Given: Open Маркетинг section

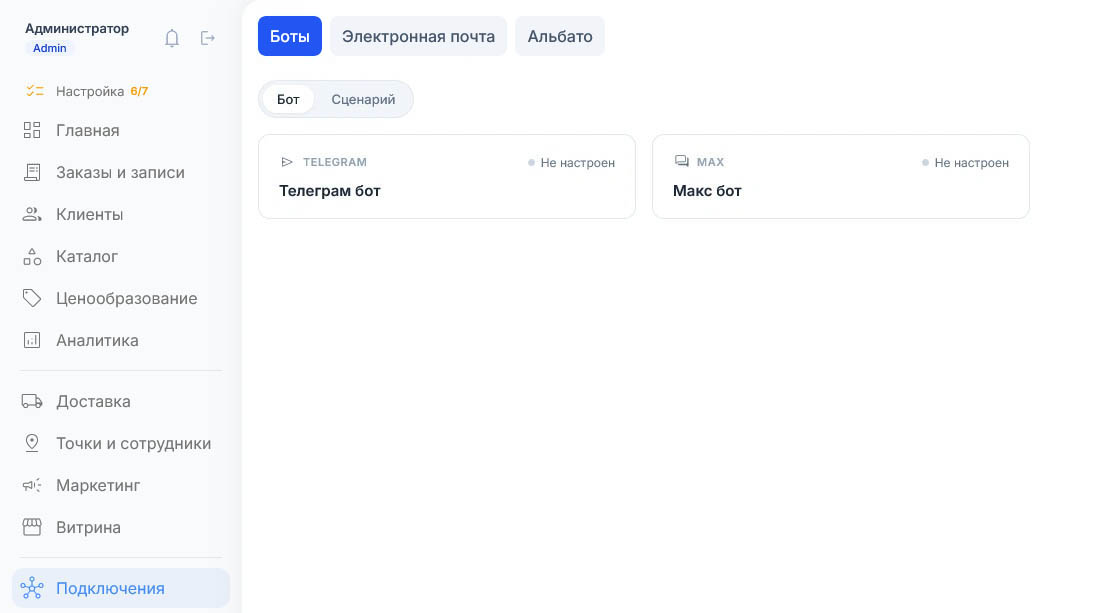Looking at the screenshot, I should tap(121, 485).
